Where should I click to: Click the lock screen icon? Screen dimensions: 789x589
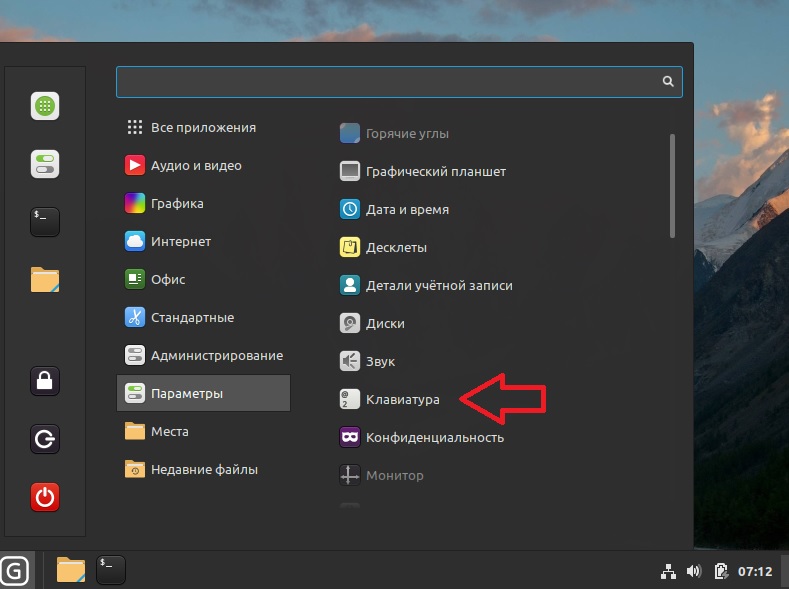tap(45, 381)
